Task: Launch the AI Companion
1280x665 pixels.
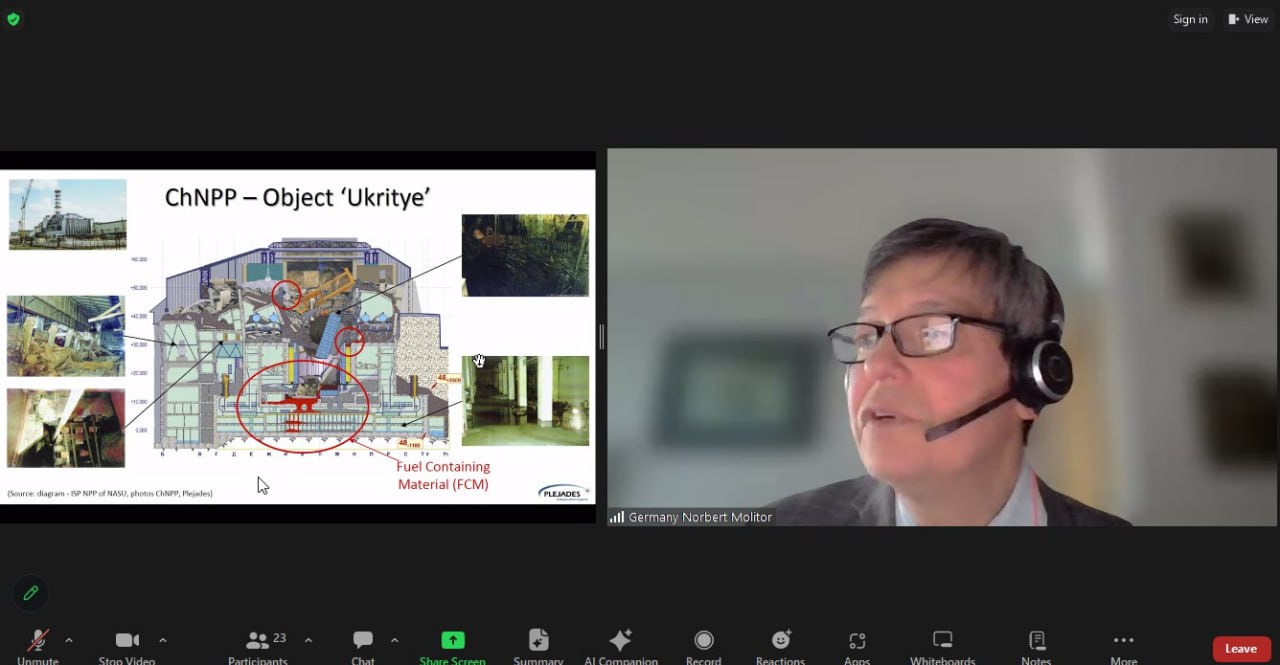Action: pyautogui.click(x=621, y=642)
